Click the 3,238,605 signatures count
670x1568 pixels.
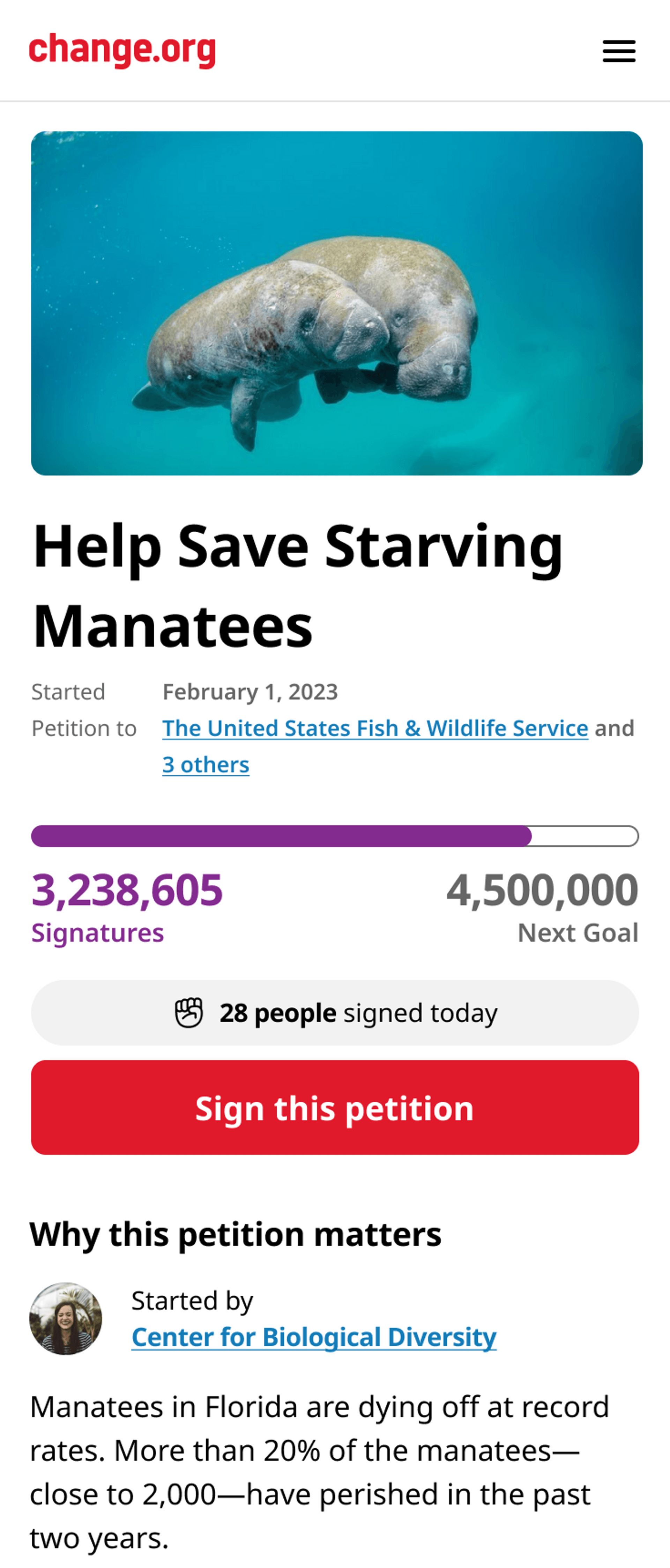(127, 890)
